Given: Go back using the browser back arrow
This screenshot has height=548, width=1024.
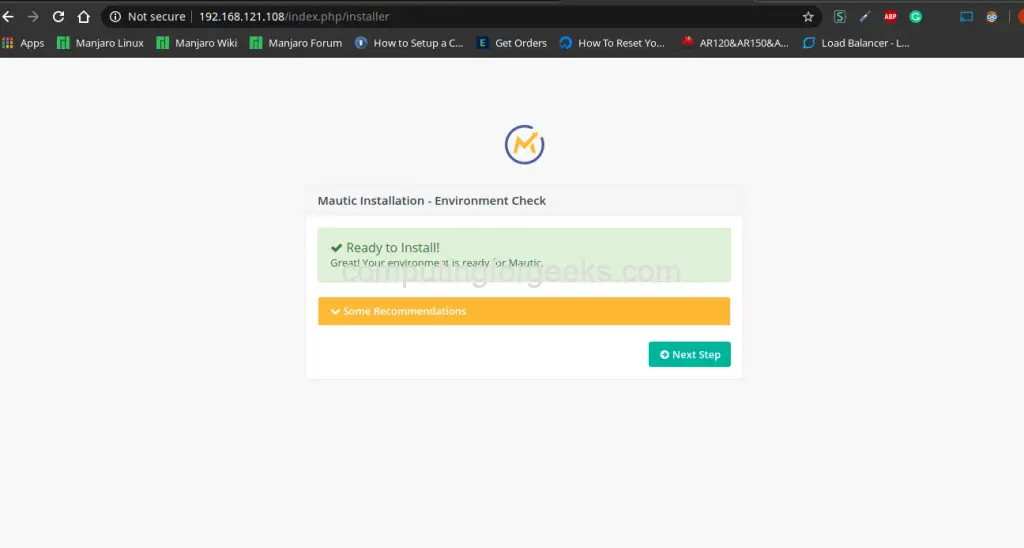Looking at the screenshot, I should 8,17.
